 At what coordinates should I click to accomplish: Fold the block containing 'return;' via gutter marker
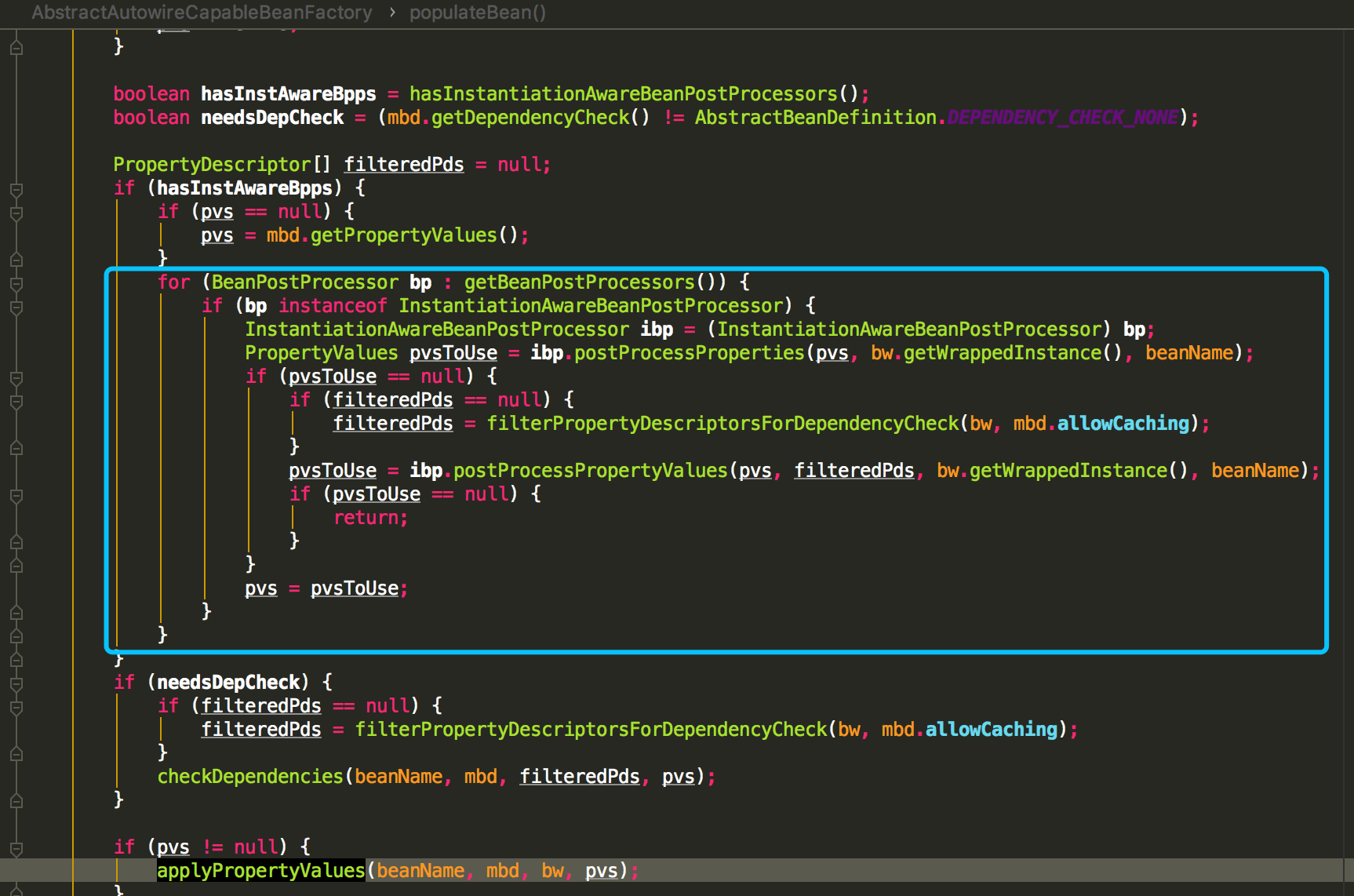pyautogui.click(x=16, y=495)
